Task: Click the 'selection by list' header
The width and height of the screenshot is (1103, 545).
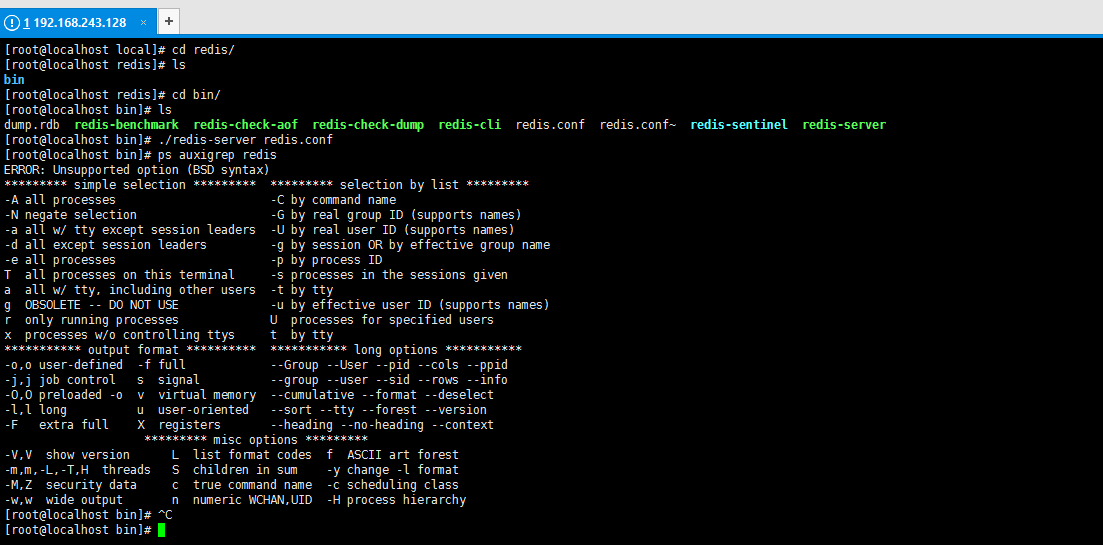Action: [400, 184]
